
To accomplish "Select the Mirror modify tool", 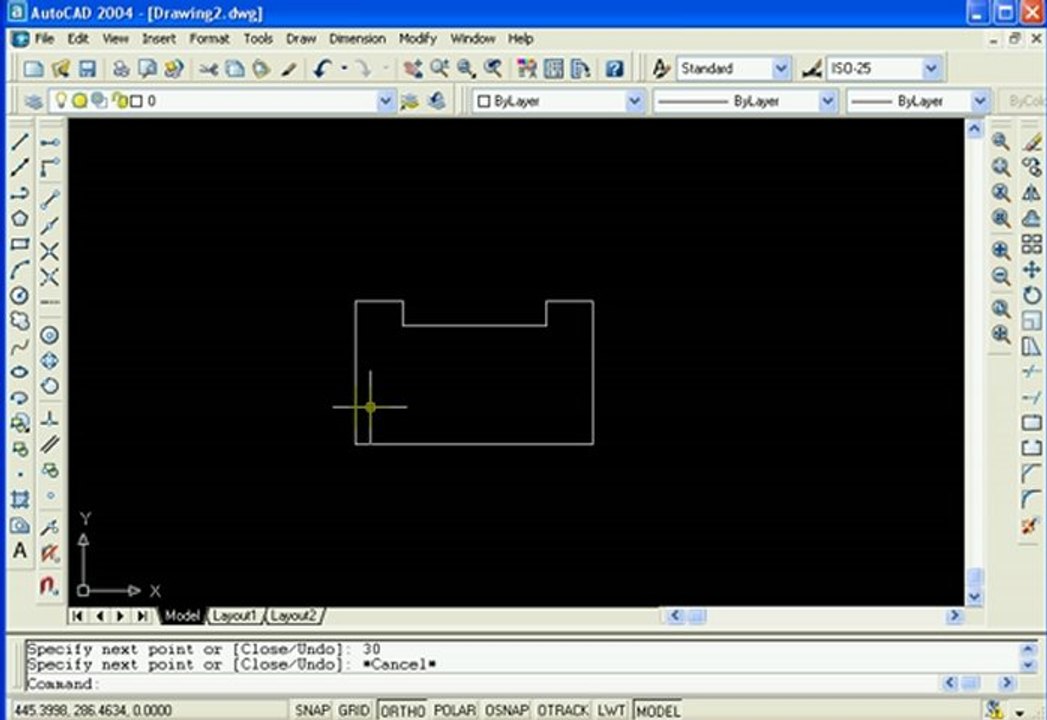I will [1032, 192].
